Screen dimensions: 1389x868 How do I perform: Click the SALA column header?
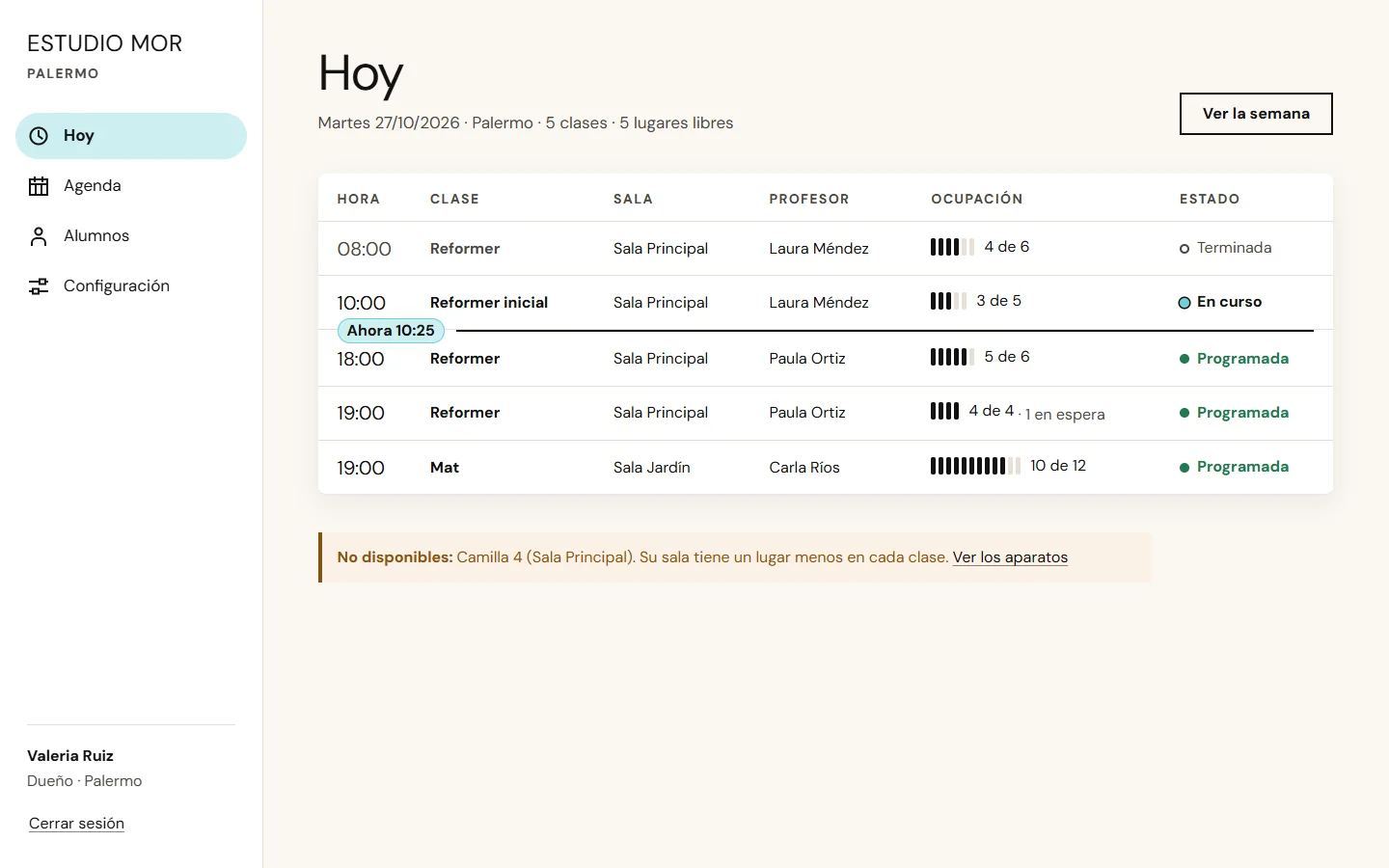pyautogui.click(x=634, y=199)
